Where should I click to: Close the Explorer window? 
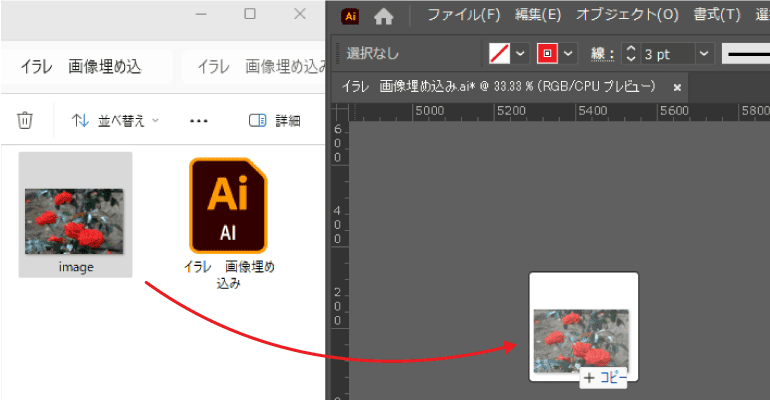point(300,14)
